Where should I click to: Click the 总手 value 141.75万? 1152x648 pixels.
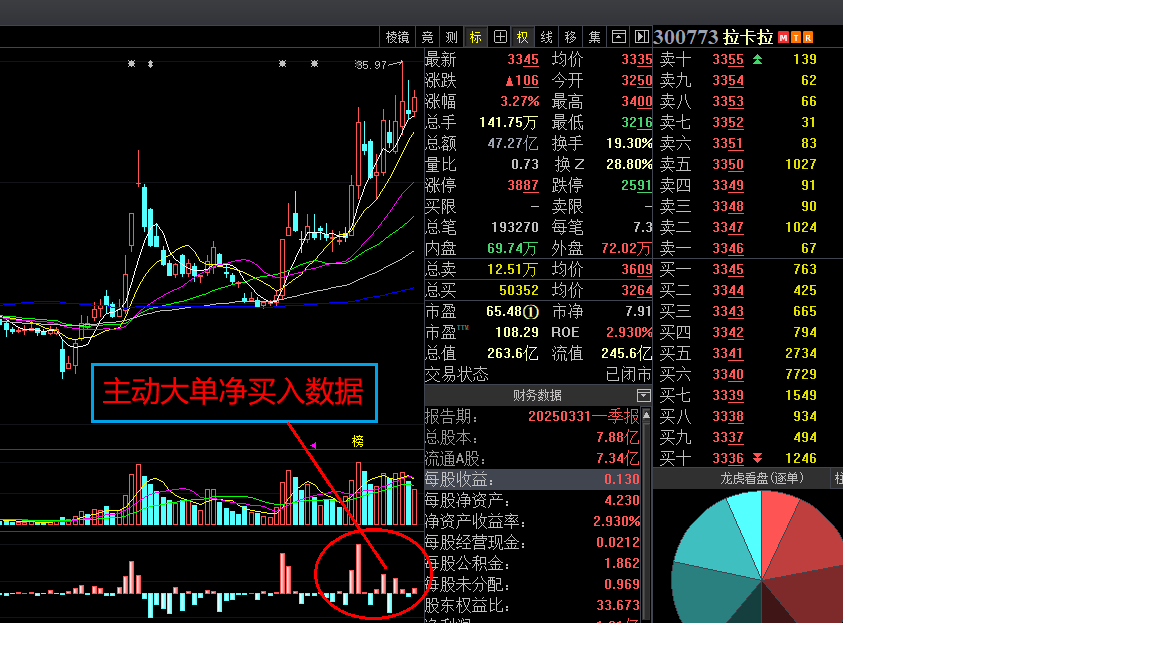pos(508,123)
